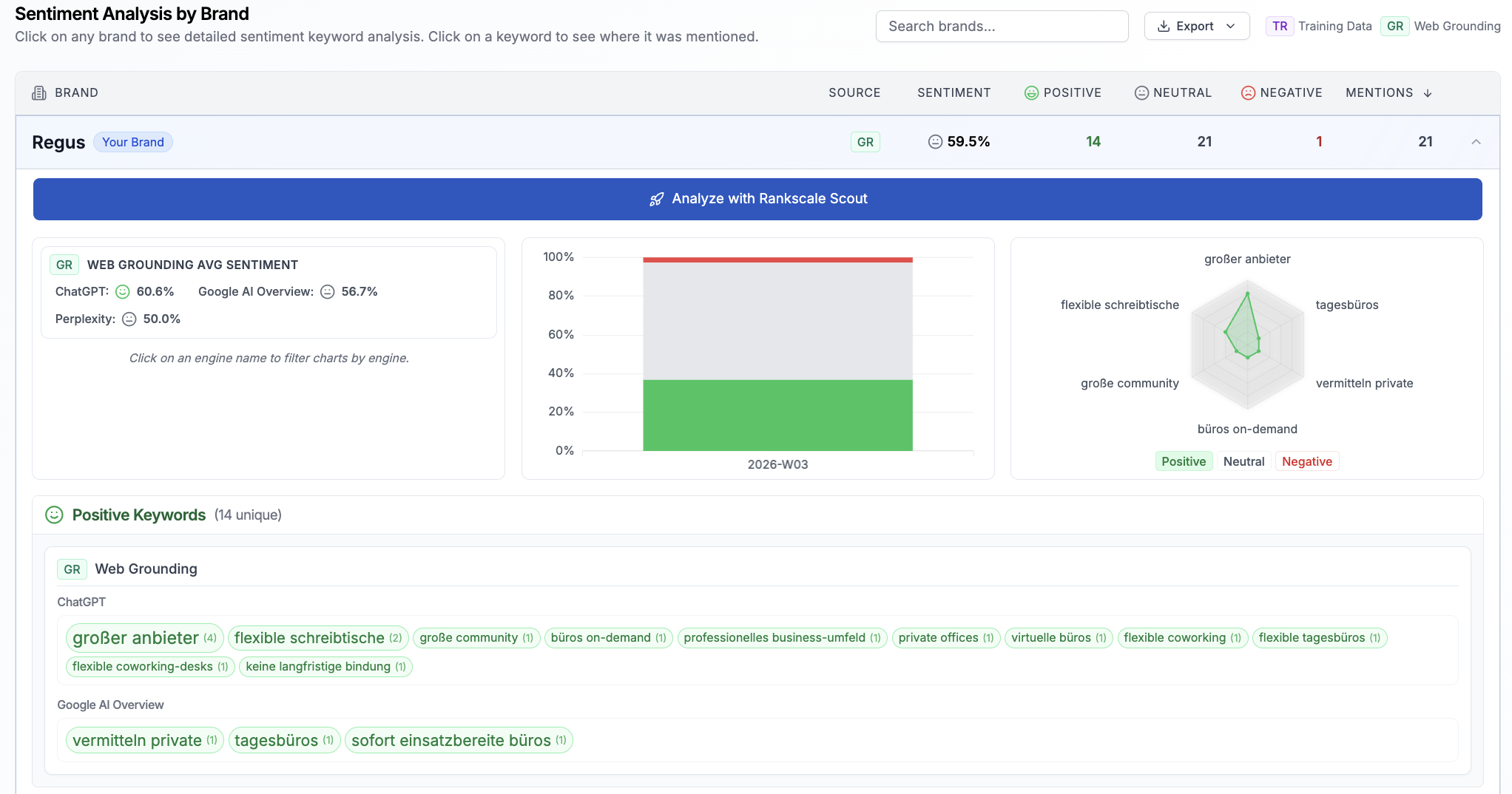Click the smiley icon beside Positive Keywords
This screenshot has width=1512, height=794.
point(54,515)
